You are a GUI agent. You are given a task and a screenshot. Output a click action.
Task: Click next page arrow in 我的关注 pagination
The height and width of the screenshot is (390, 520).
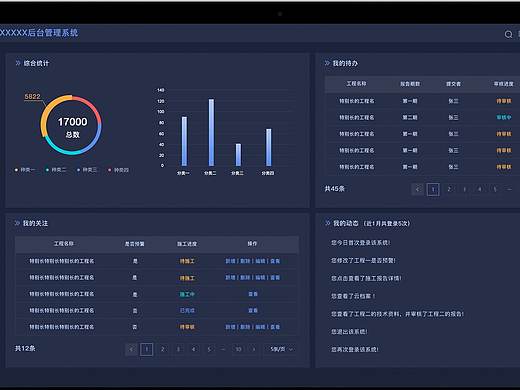point(254,349)
